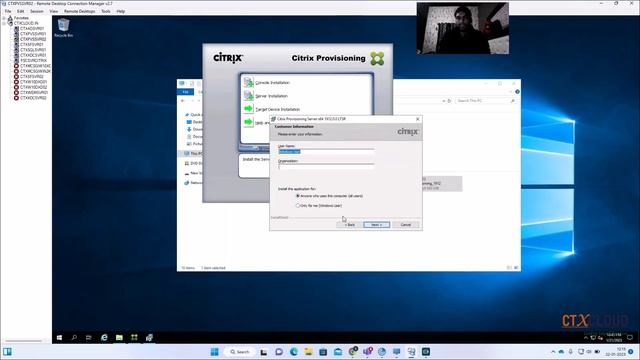640x360 pixels.
Task: Open the Session menu
Action: click(37, 11)
